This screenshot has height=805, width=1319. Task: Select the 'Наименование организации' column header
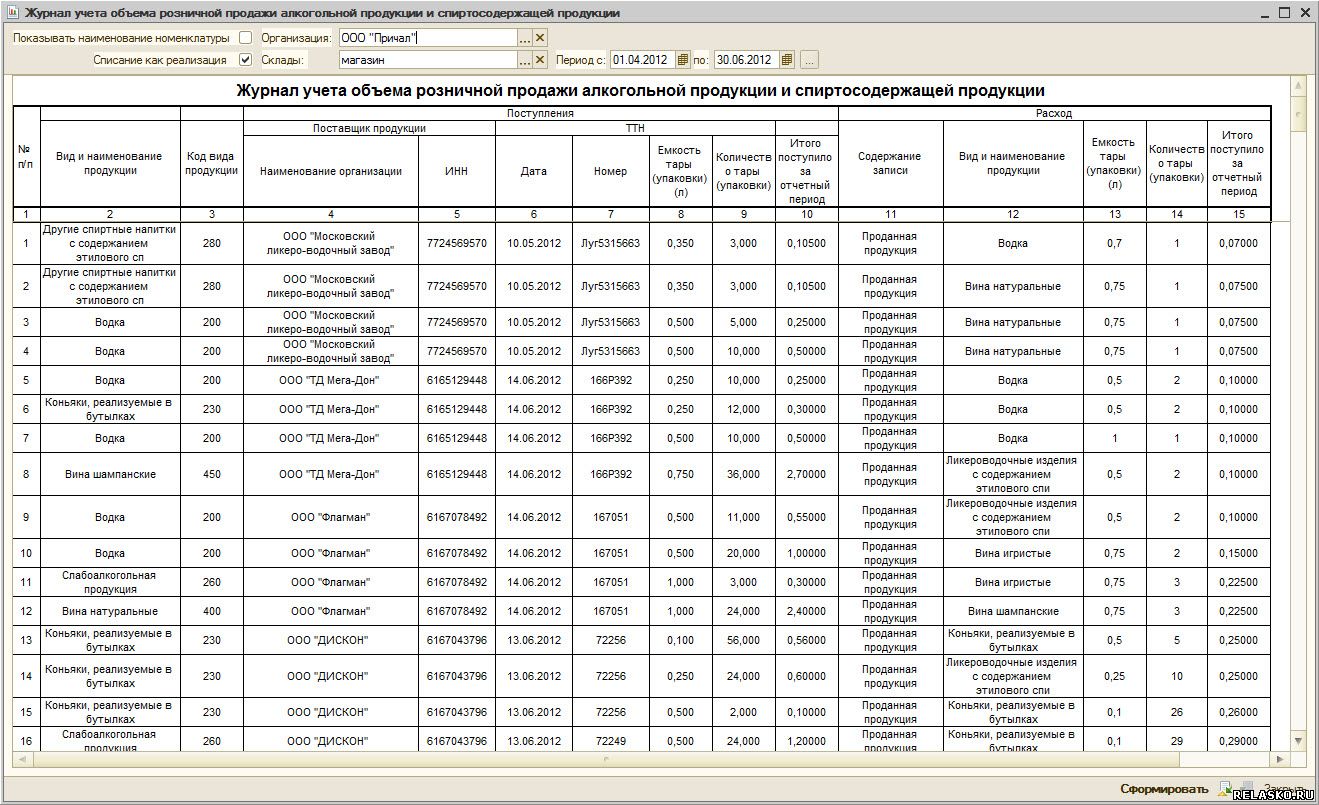click(x=331, y=171)
